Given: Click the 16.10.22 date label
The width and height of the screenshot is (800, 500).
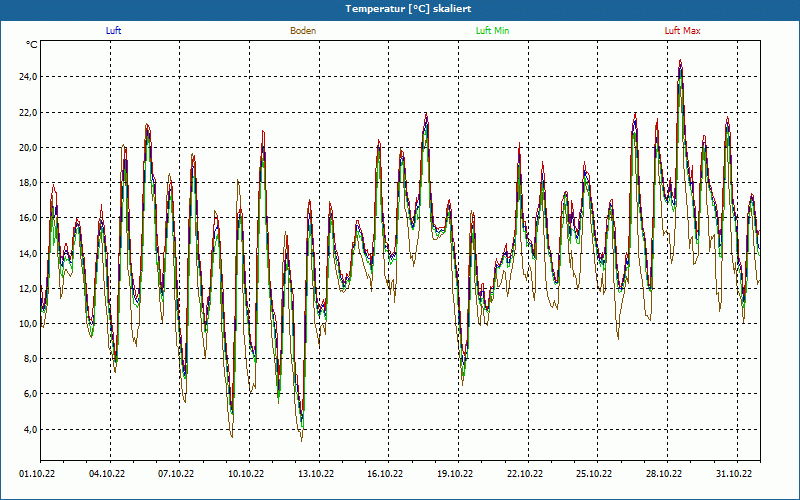Looking at the screenshot, I should pyautogui.click(x=385, y=474).
